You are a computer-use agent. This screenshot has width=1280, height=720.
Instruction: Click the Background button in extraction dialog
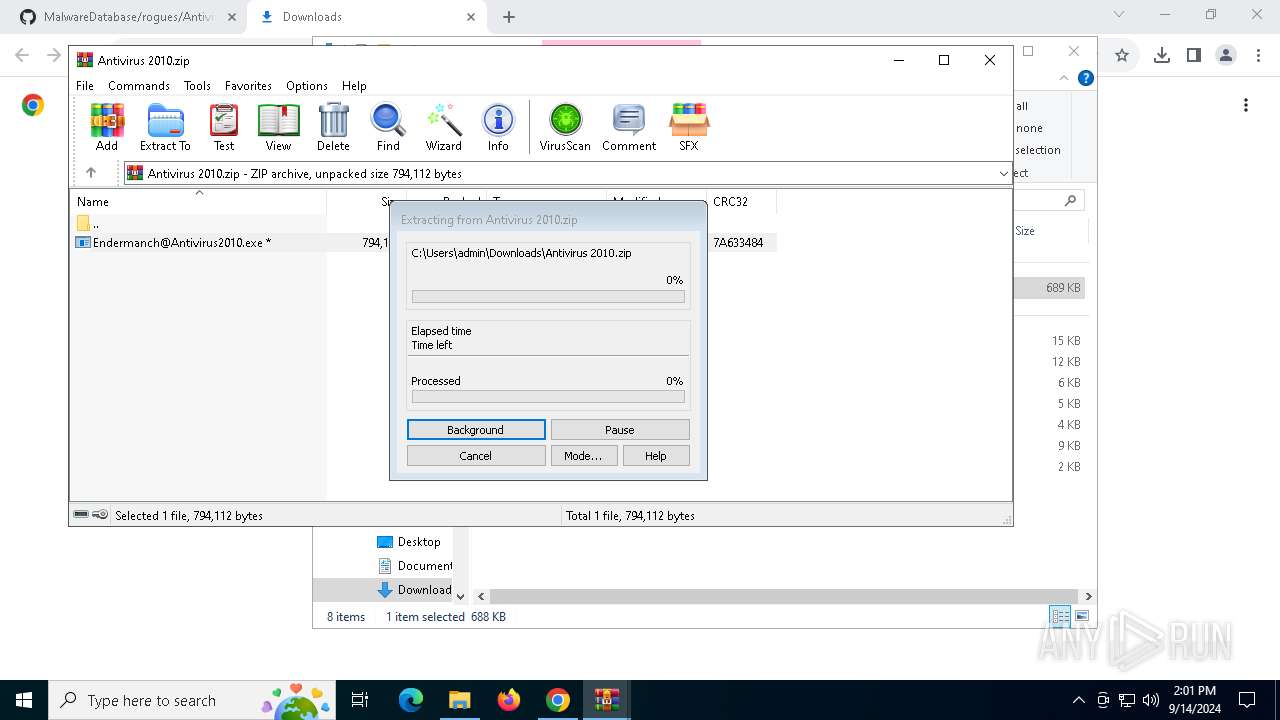pyautogui.click(x=476, y=430)
